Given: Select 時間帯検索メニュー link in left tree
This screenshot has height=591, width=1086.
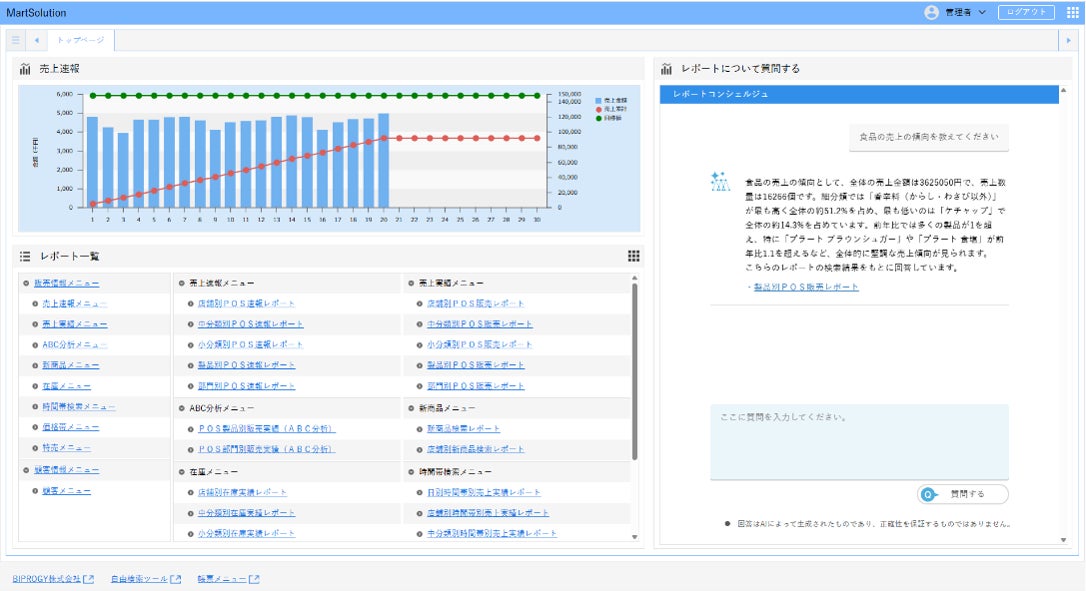Looking at the screenshot, I should pyautogui.click(x=78, y=407).
